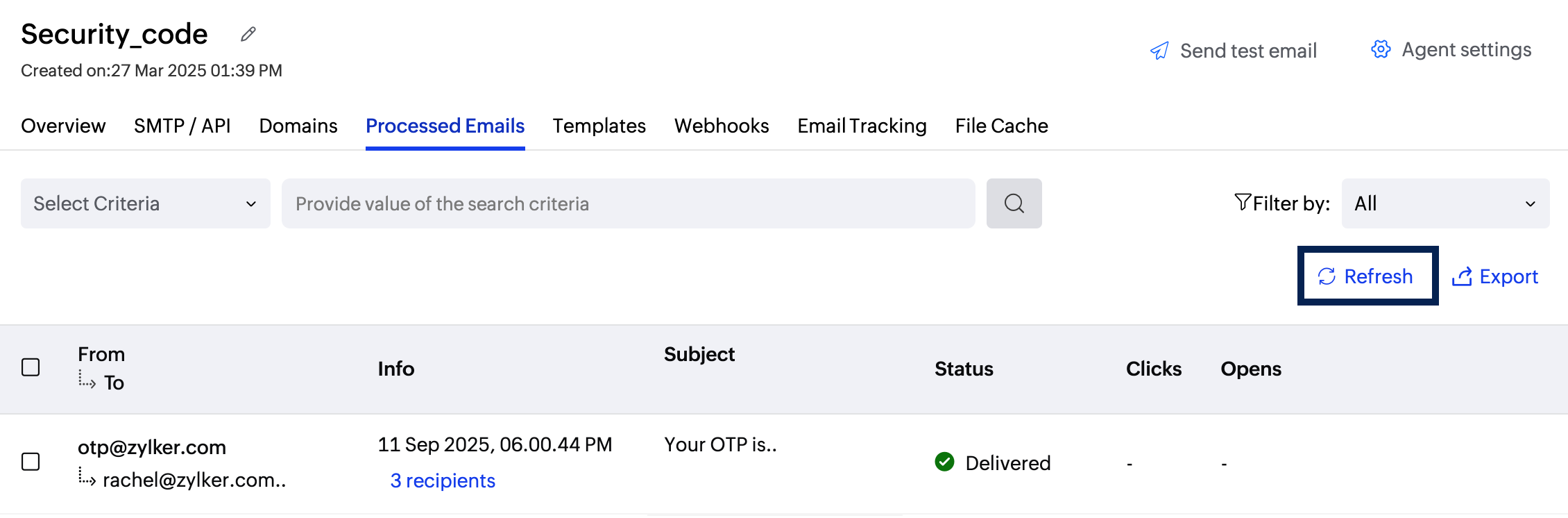Open the Webhooks tab
Image resolution: width=1568 pixels, height=518 pixels.
(722, 126)
